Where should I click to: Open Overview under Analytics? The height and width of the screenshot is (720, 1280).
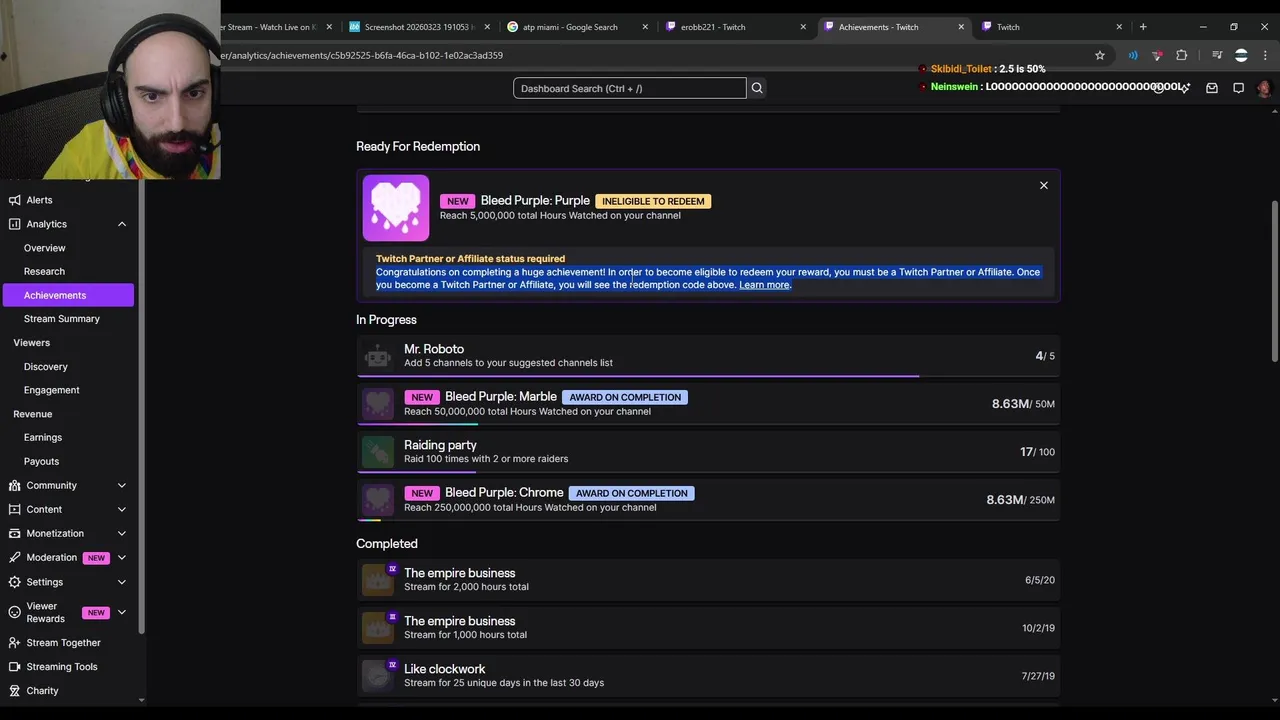(x=45, y=248)
